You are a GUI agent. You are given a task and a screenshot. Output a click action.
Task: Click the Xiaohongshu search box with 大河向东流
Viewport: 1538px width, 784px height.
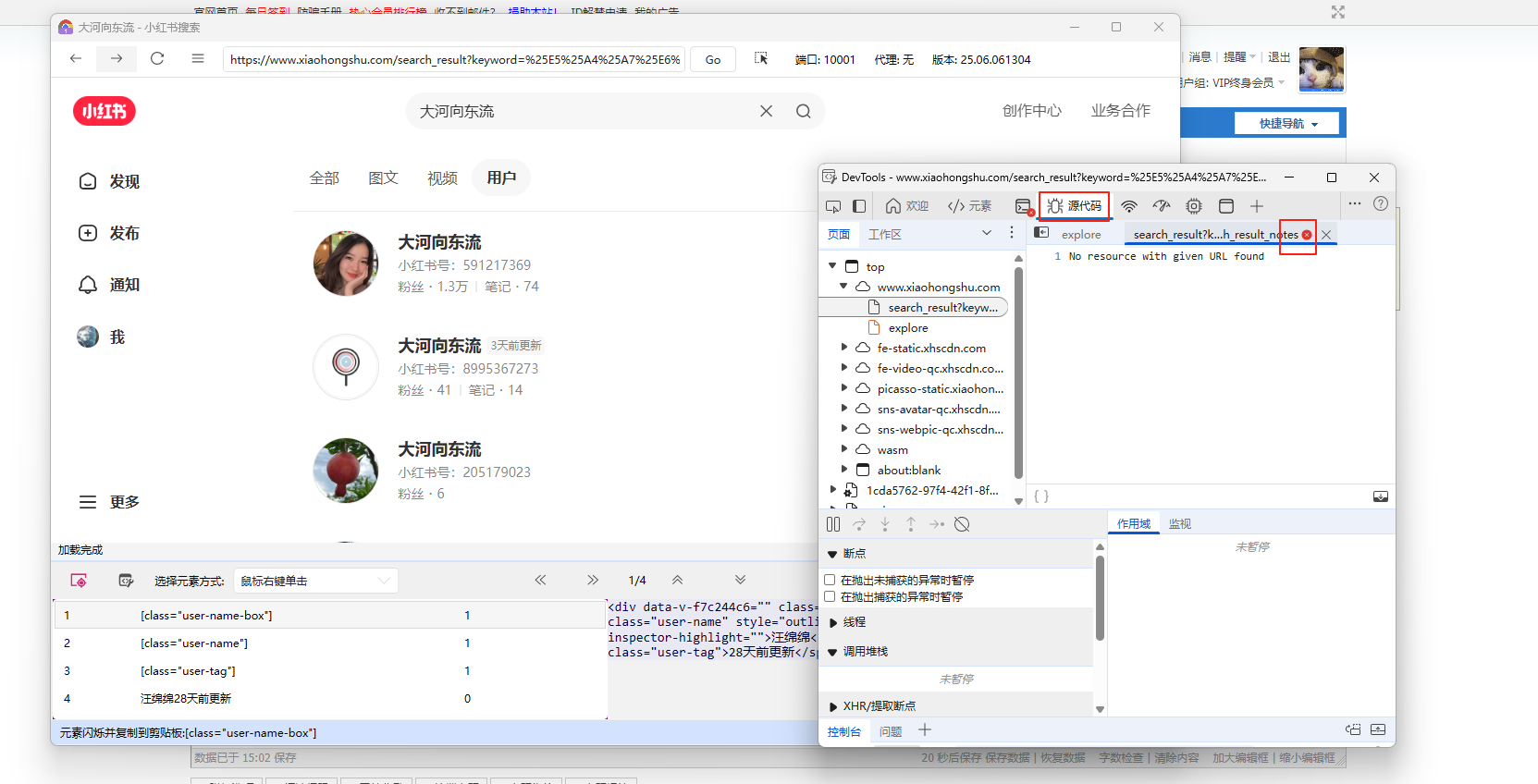click(583, 111)
